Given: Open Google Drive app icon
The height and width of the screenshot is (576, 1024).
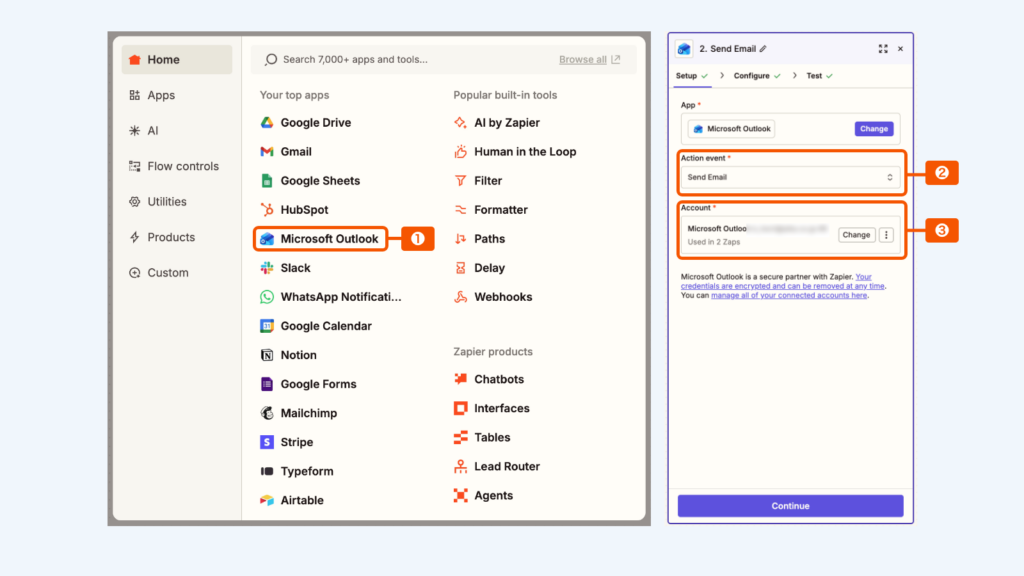Looking at the screenshot, I should (x=267, y=123).
